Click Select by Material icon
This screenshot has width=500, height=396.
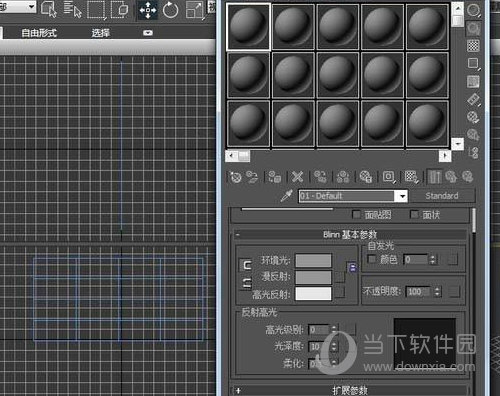[473, 135]
